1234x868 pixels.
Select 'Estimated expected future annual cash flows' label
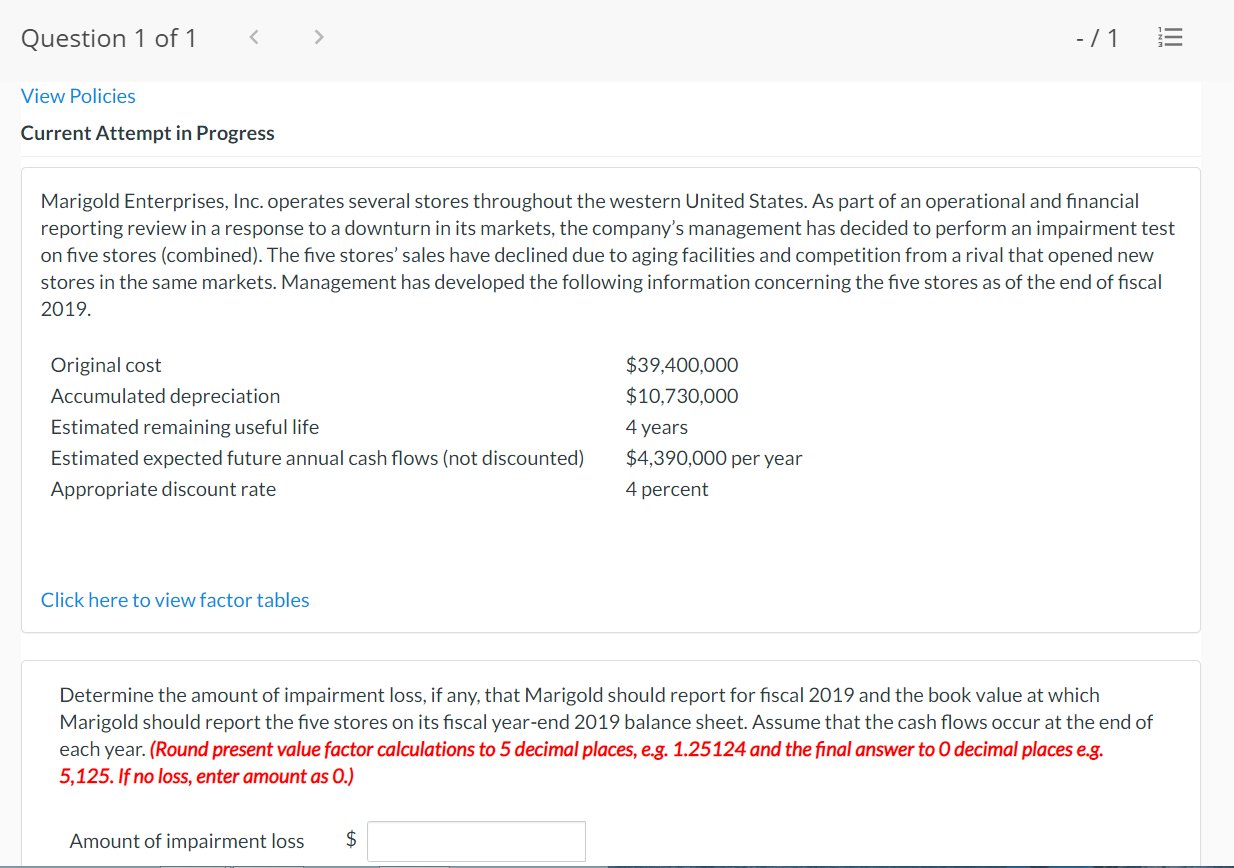pyautogui.click(x=318, y=458)
